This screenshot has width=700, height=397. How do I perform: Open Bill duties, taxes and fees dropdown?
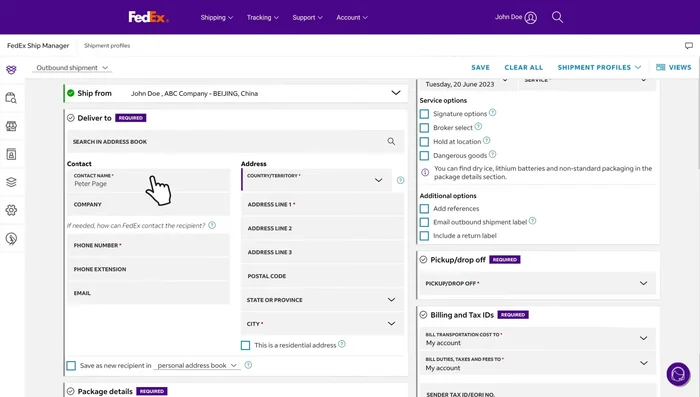tap(538, 364)
